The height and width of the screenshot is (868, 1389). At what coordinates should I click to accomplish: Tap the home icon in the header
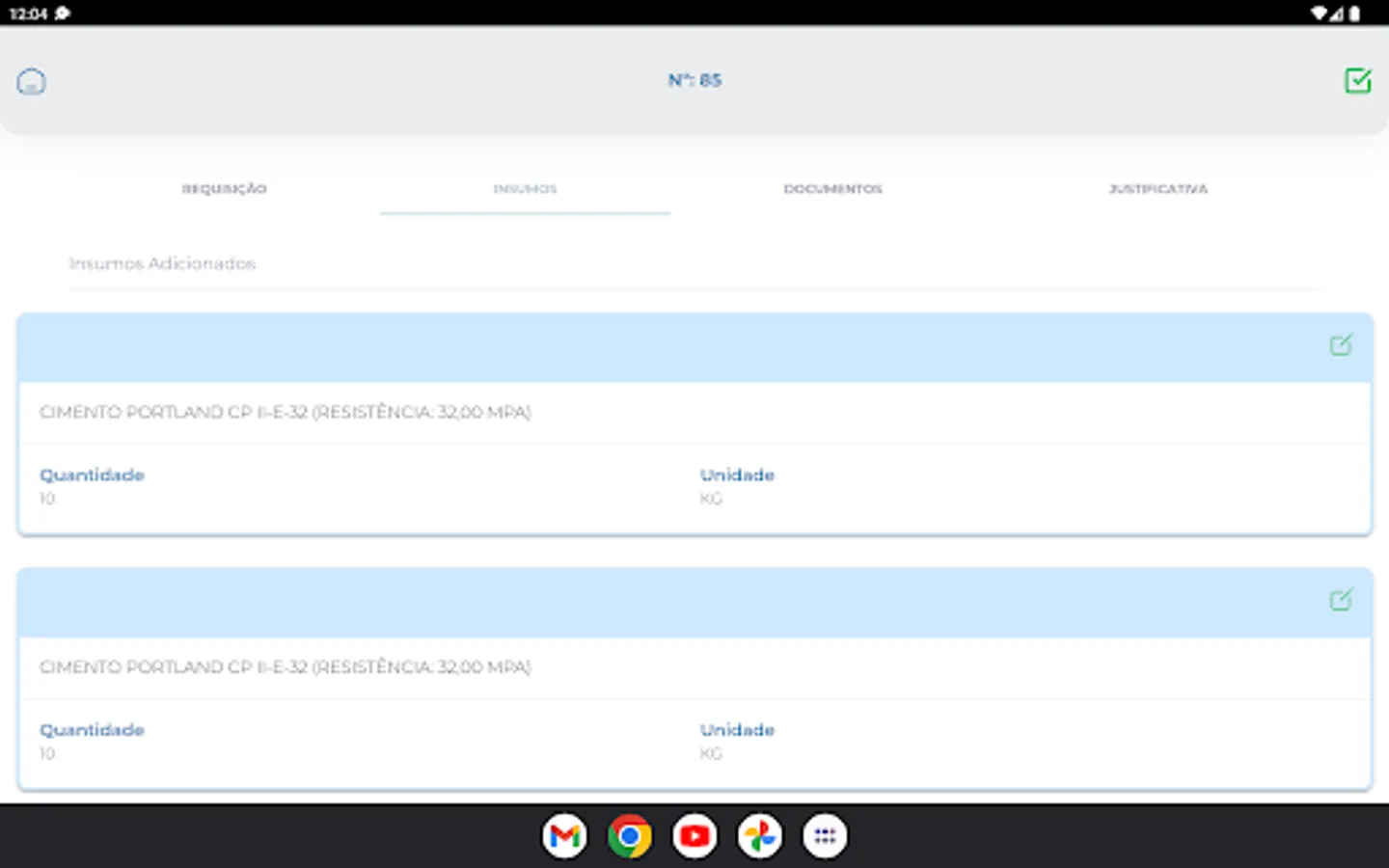pyautogui.click(x=31, y=82)
